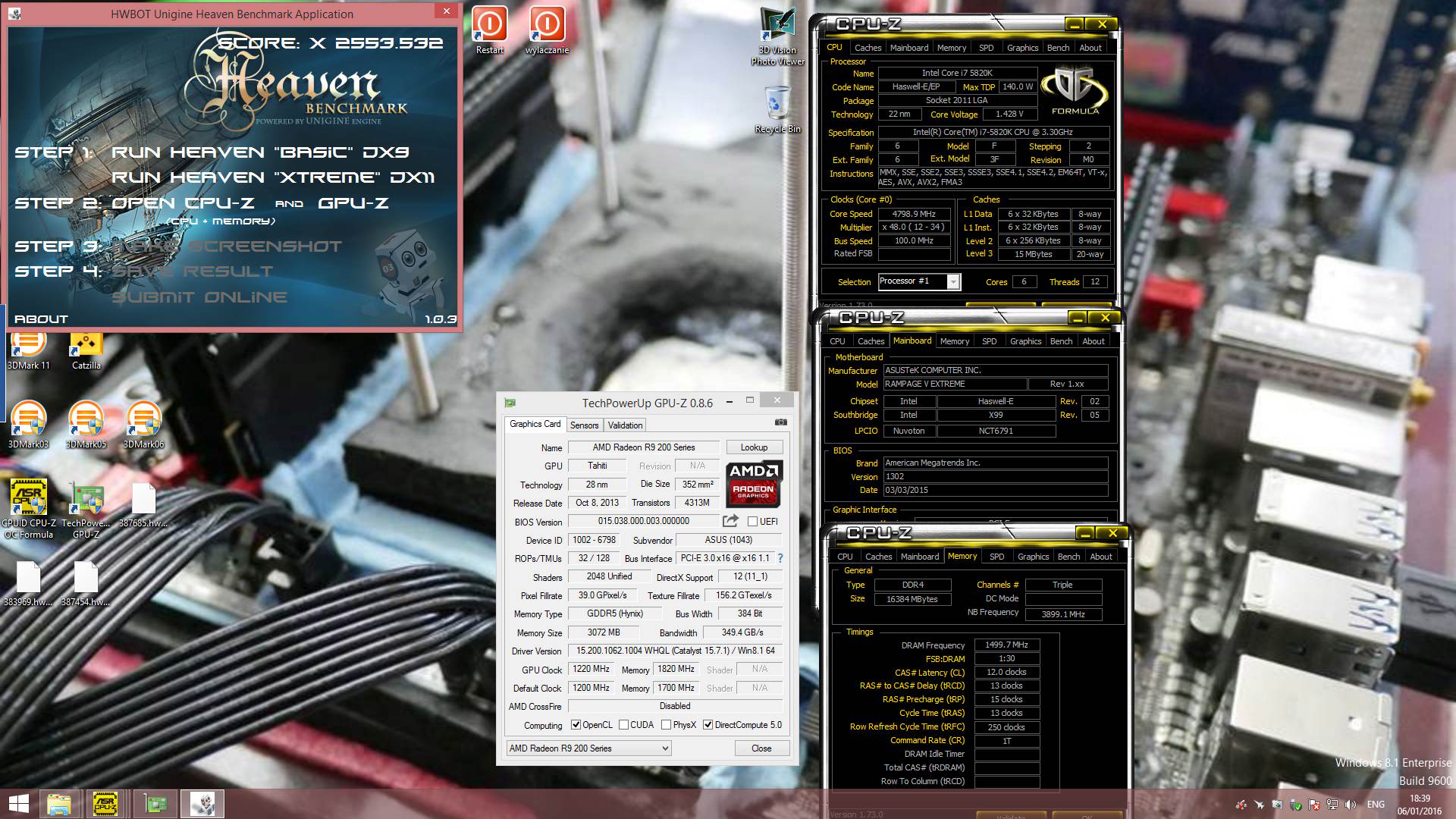Open 3D Vision Photo Viewer icon
This screenshot has height=819, width=1456.
click(777, 36)
